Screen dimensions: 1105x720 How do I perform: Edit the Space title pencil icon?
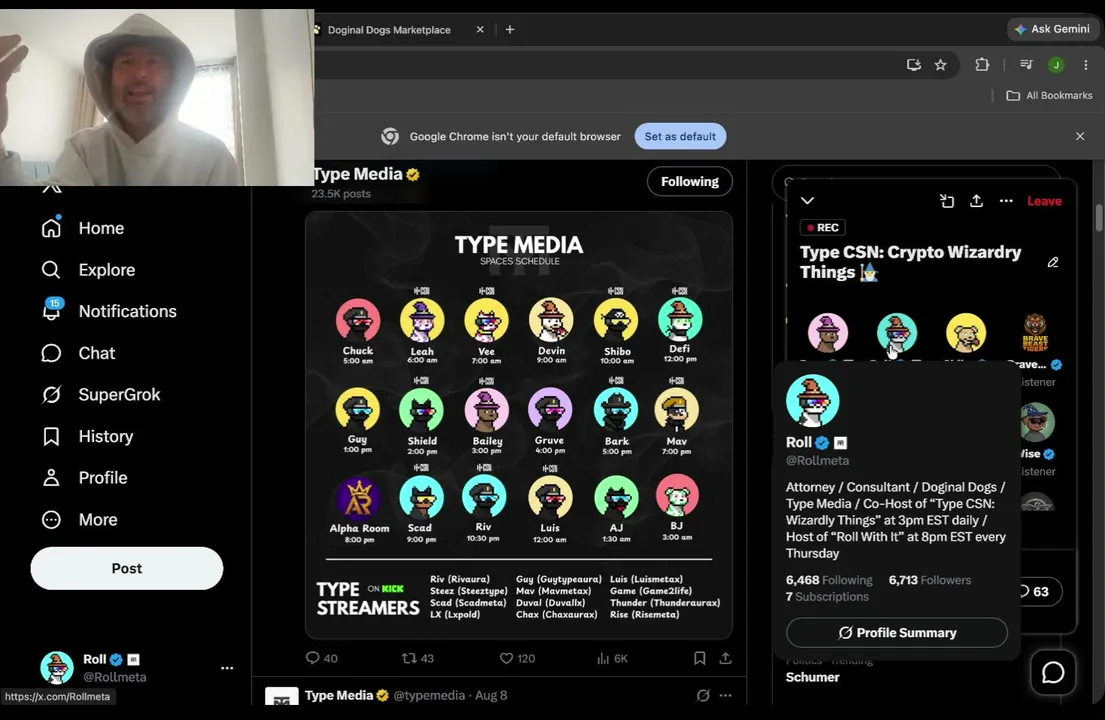click(1053, 262)
